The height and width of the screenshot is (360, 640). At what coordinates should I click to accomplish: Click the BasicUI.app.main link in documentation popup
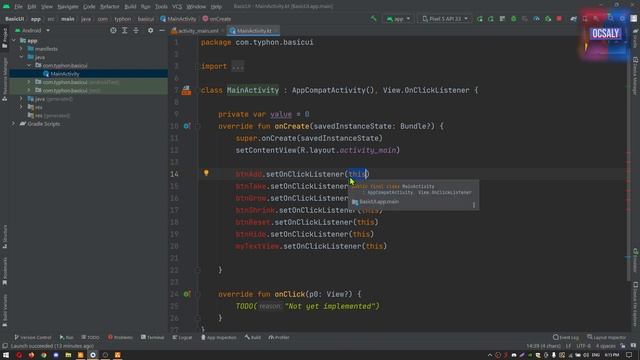(x=379, y=202)
